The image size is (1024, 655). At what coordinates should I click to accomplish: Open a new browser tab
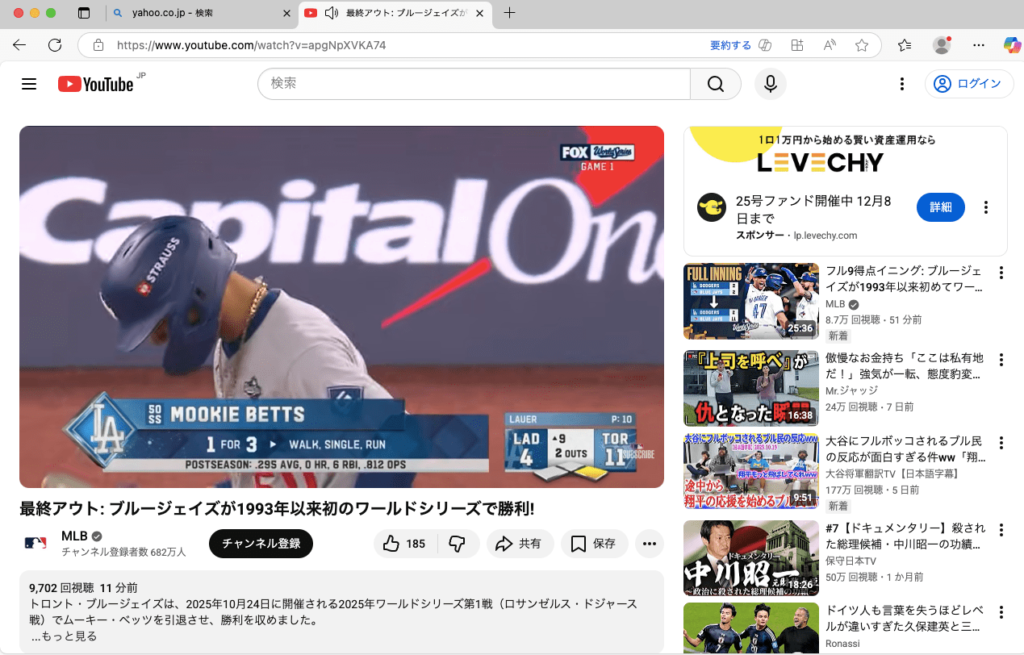coord(509,12)
